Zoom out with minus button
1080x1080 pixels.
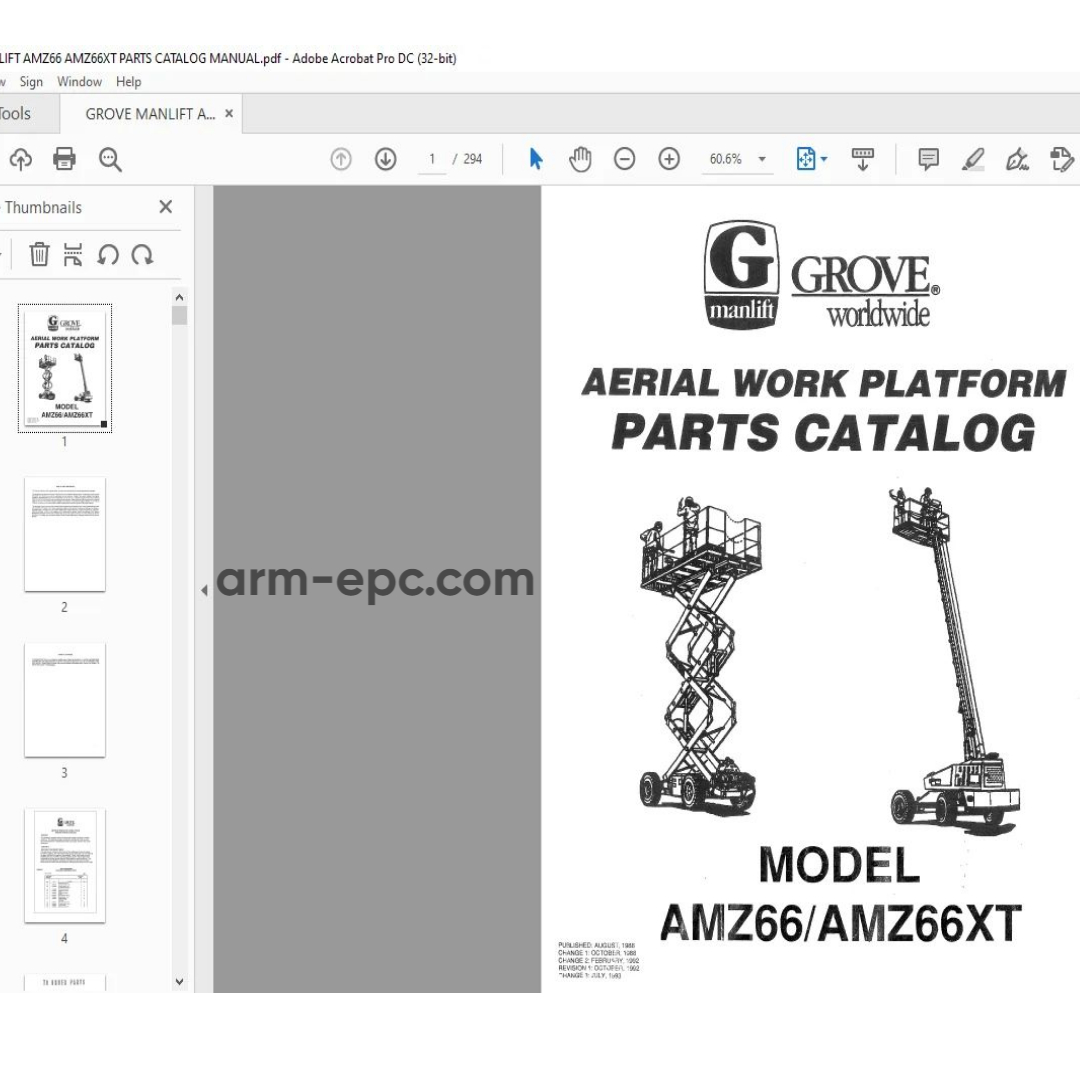tap(625, 159)
